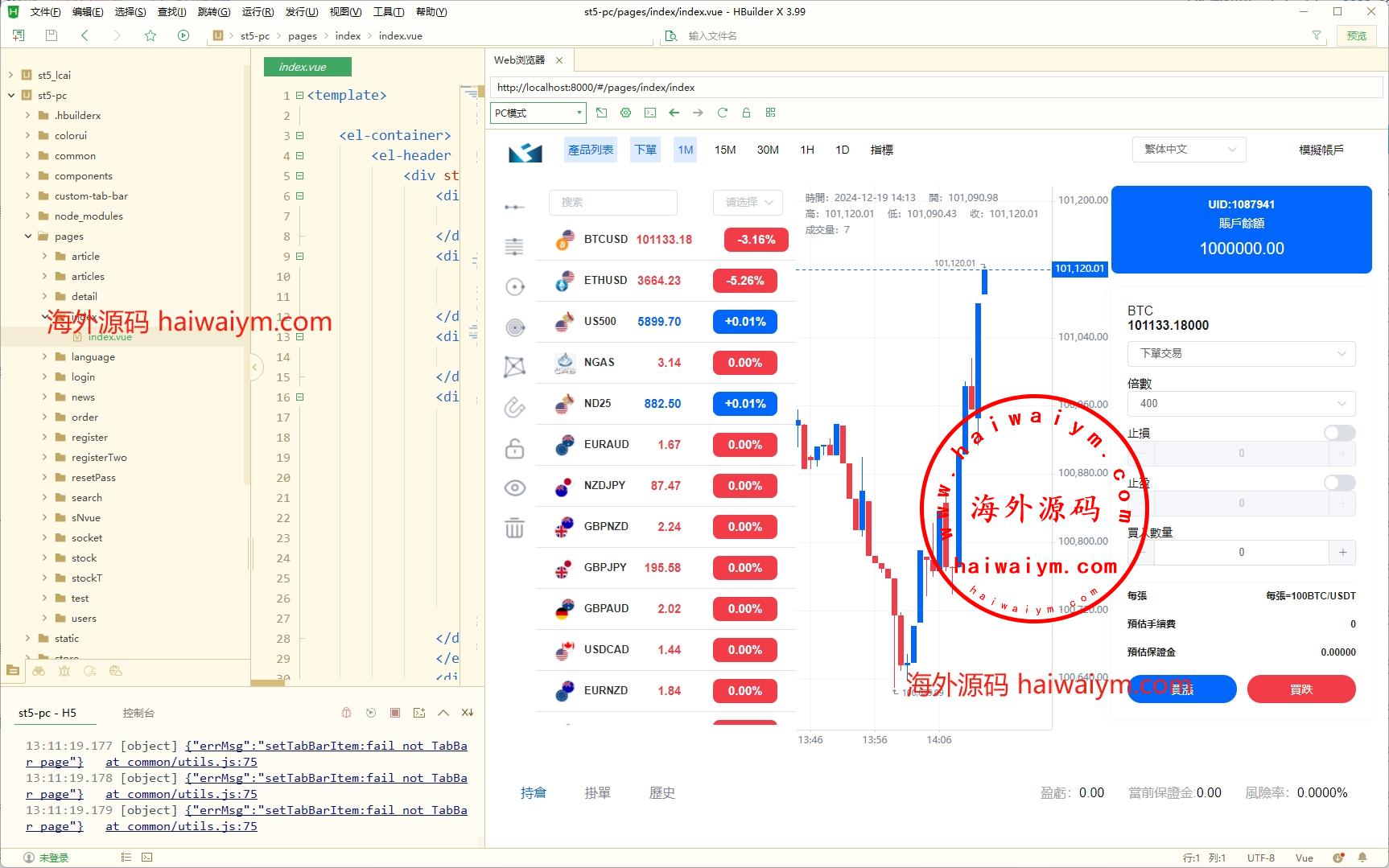Click the 搜索 search input field
This screenshot has height=868, width=1389.
(612, 202)
